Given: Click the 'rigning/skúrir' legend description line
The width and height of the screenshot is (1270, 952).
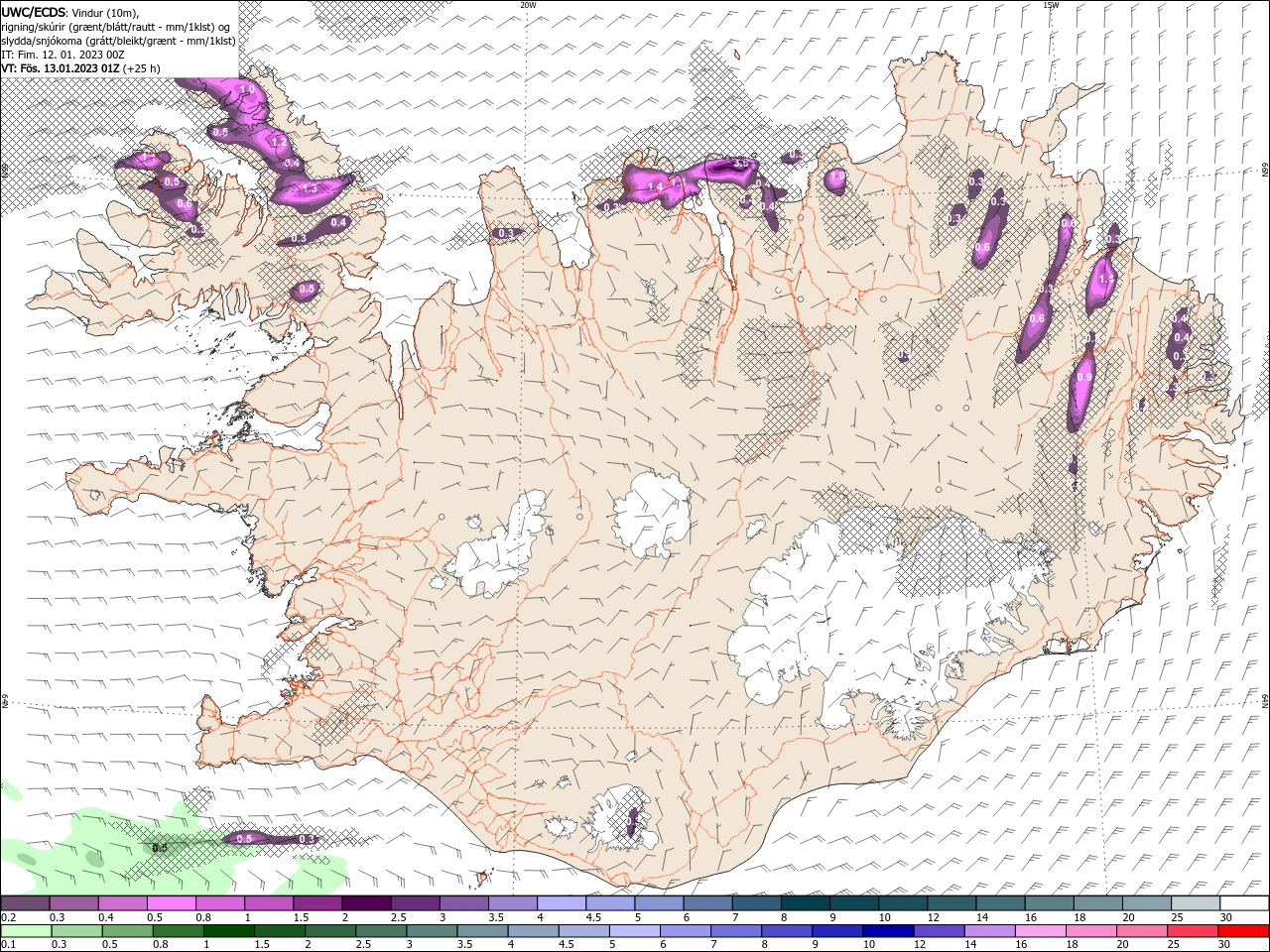Looking at the screenshot, I should click(x=117, y=27).
